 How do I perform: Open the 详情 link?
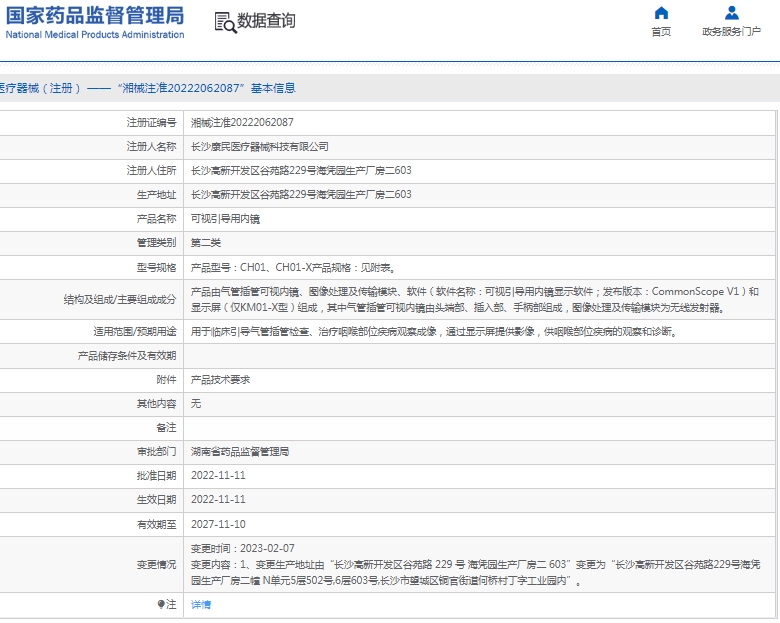(201, 605)
